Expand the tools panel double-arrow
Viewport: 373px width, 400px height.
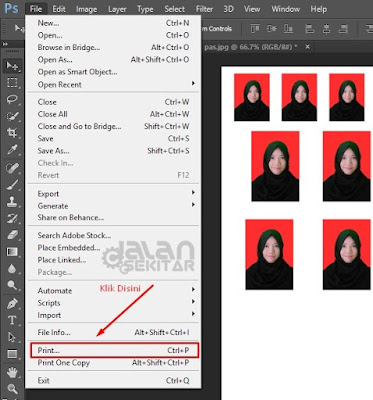click(5, 44)
